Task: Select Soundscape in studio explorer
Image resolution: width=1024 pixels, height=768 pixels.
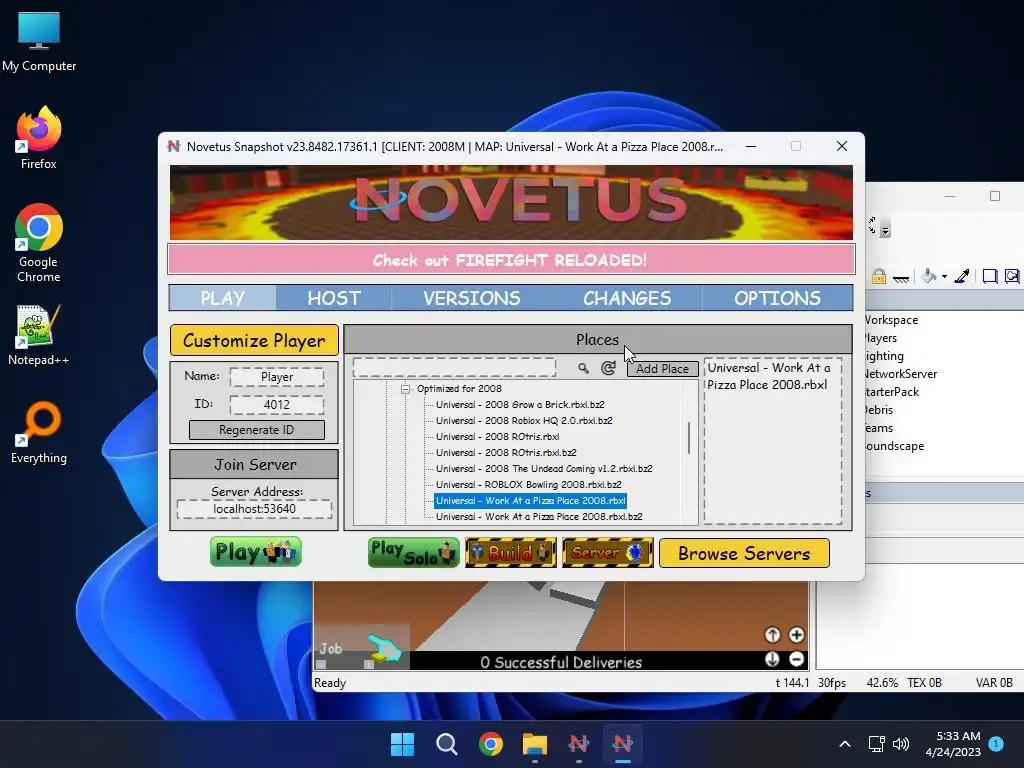Action: (894, 446)
